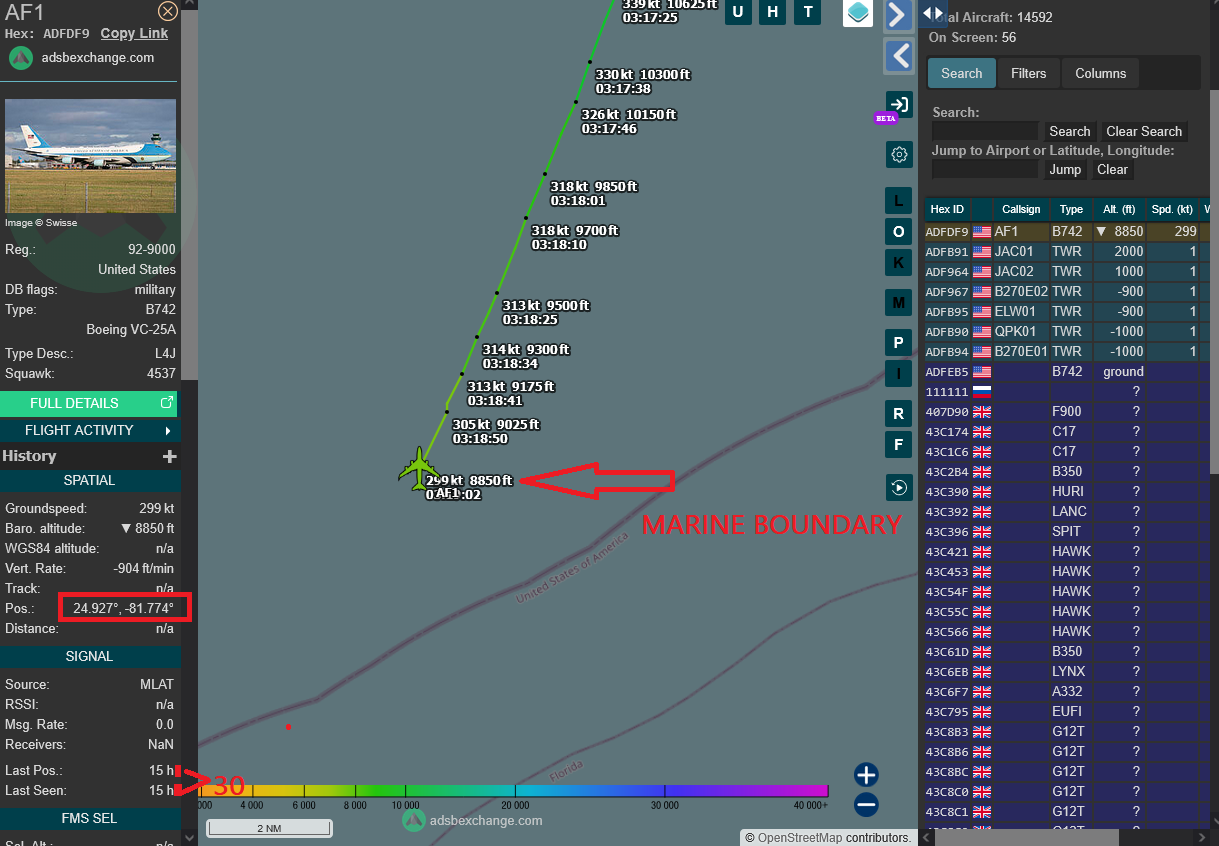The height and width of the screenshot is (846, 1219).
Task: Expand the History section plus icon
Action: tap(170, 456)
